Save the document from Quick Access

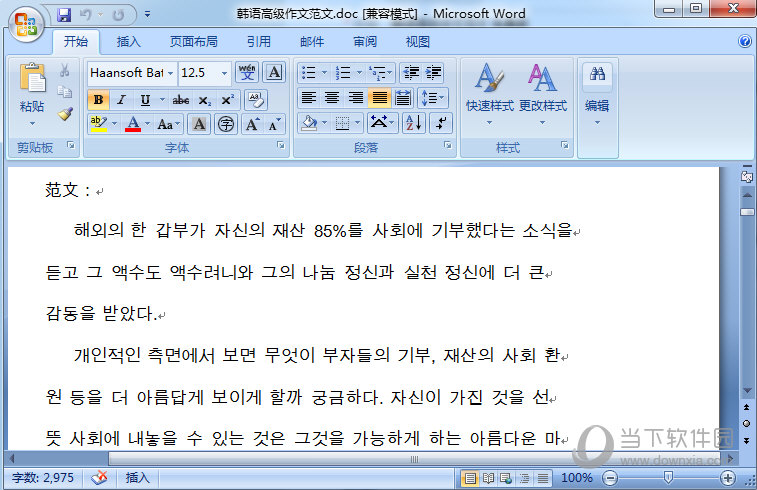coord(64,15)
